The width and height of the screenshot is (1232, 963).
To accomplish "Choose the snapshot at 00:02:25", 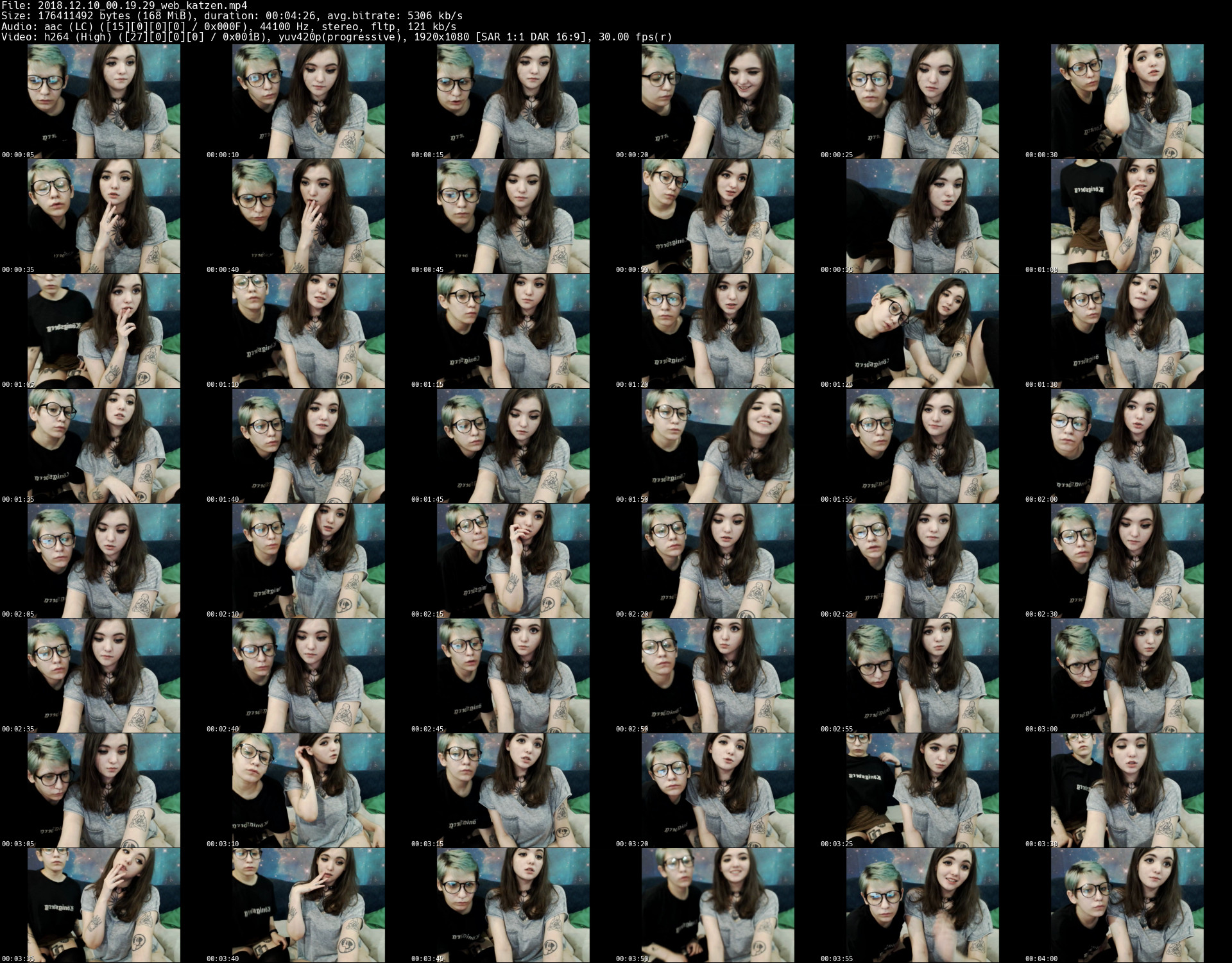I will pyautogui.click(x=923, y=561).
